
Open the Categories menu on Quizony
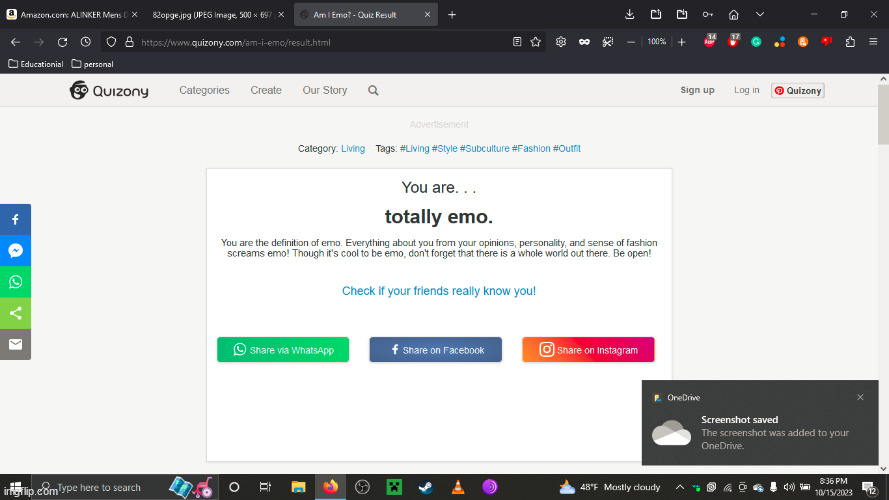coord(204,90)
